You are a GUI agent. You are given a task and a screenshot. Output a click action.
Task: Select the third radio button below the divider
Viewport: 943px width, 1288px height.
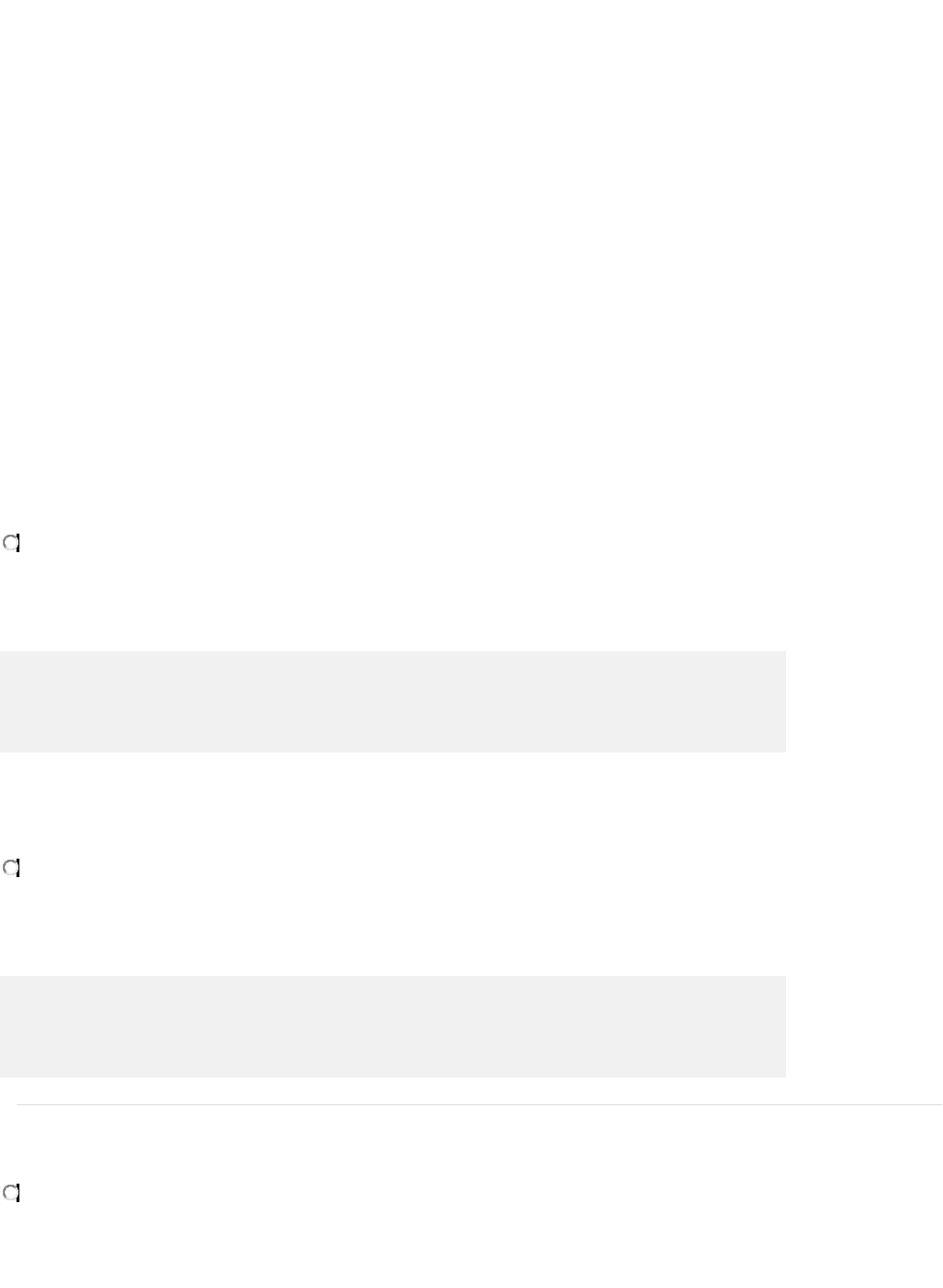point(11,1193)
